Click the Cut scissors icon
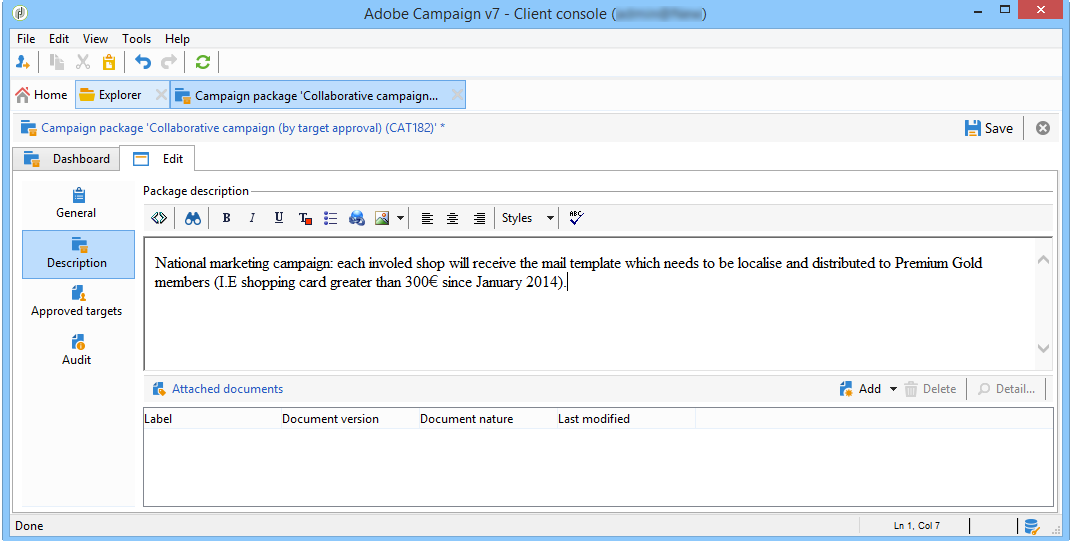The image size is (1071, 541). pos(83,62)
